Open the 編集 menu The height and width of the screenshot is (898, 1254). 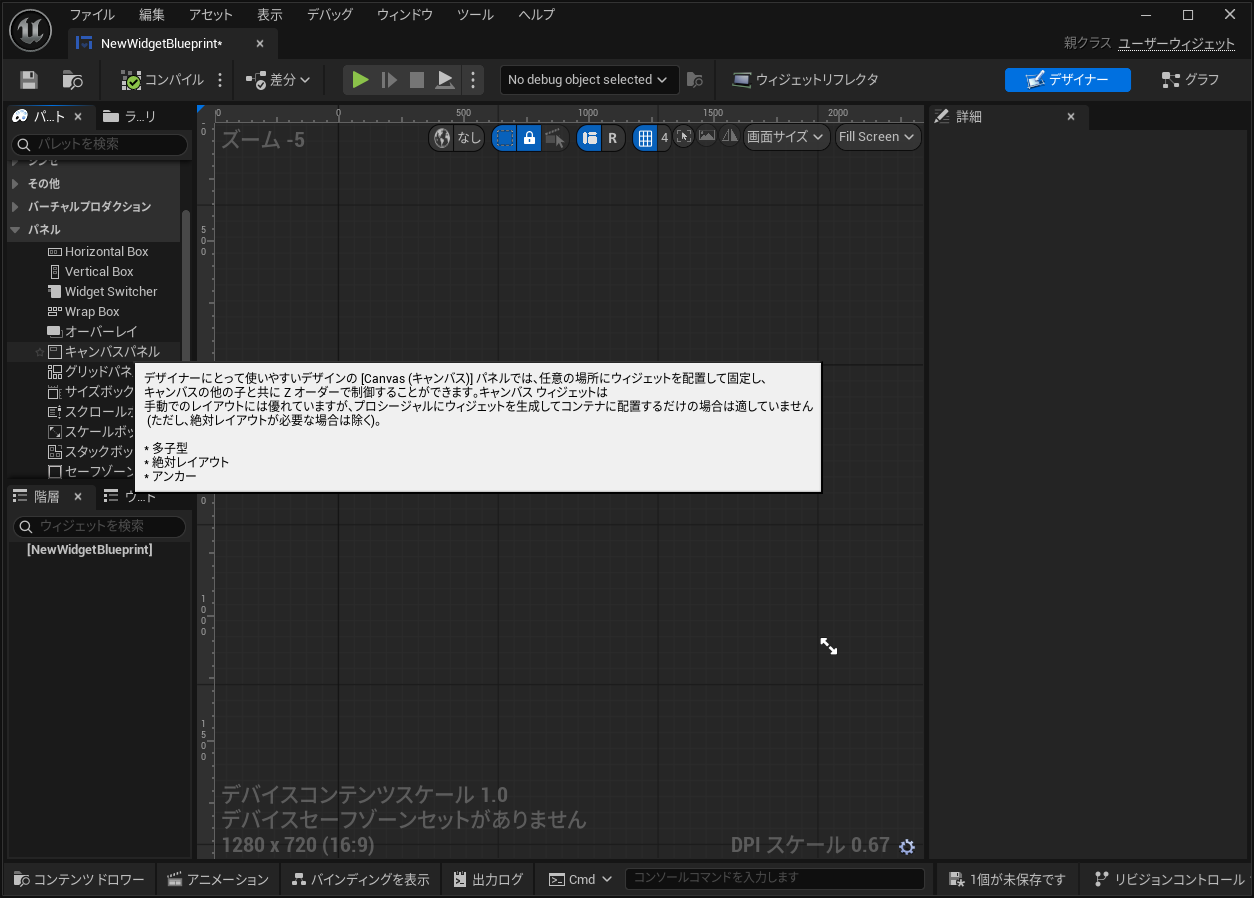152,15
